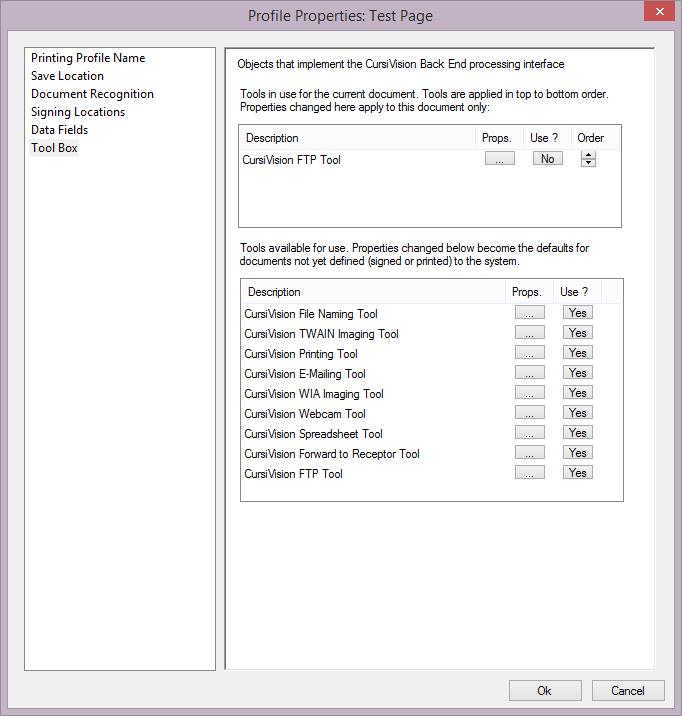Toggle Yes for CursiVision Printing Tool

pyautogui.click(x=577, y=353)
